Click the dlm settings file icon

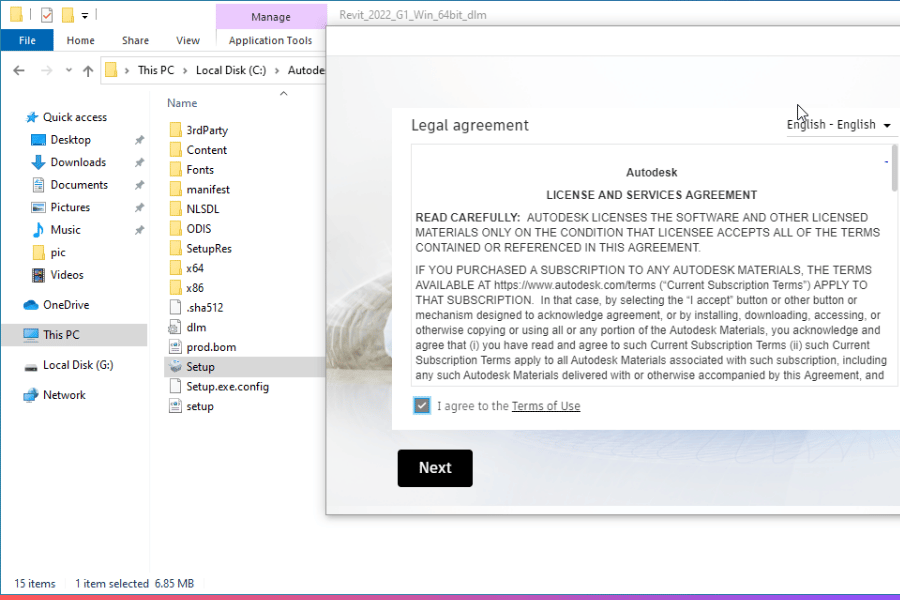coord(175,327)
